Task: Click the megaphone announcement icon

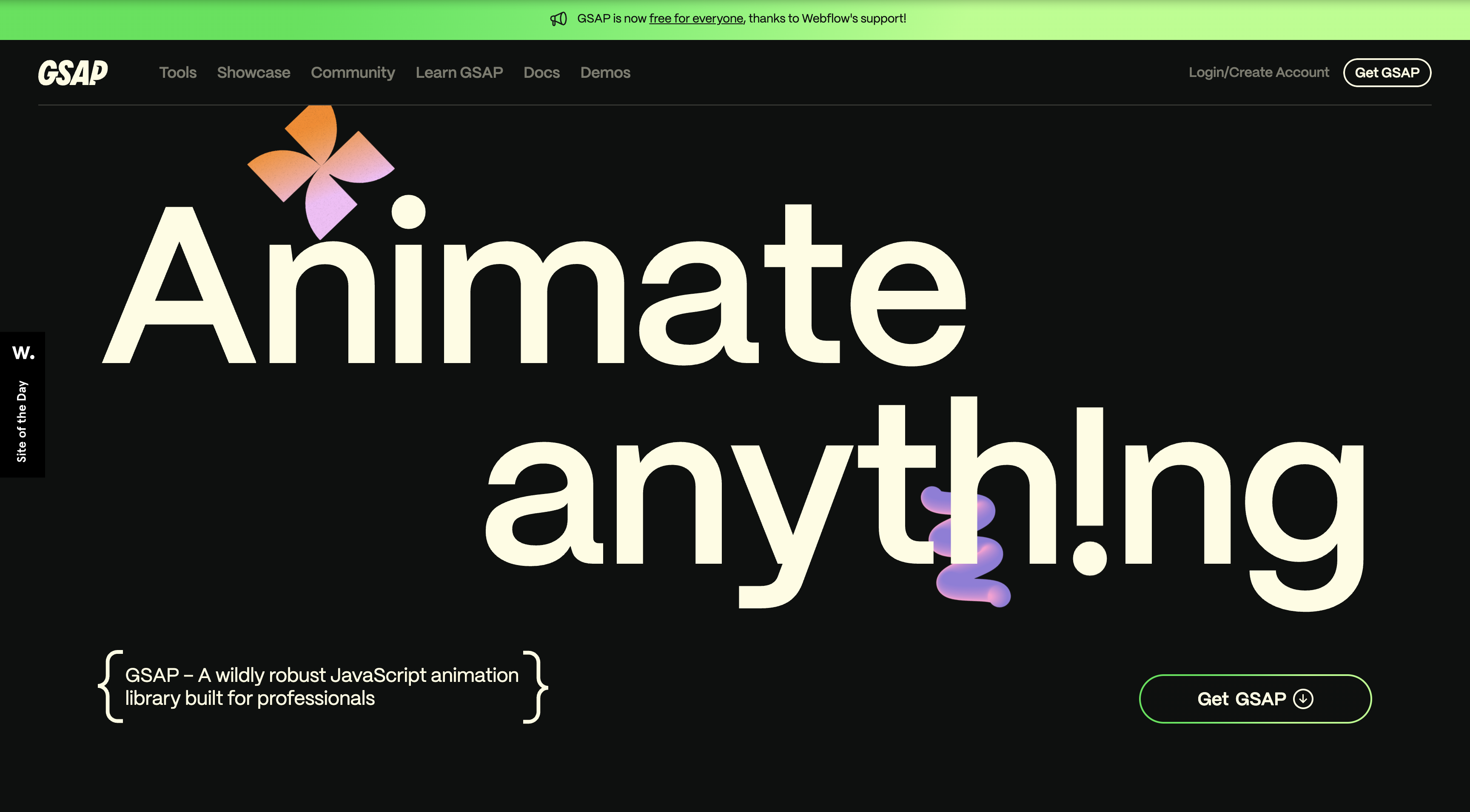Action: (558, 19)
